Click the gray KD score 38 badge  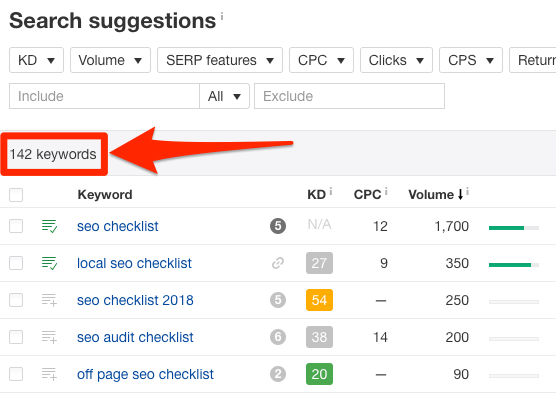pyautogui.click(x=319, y=337)
